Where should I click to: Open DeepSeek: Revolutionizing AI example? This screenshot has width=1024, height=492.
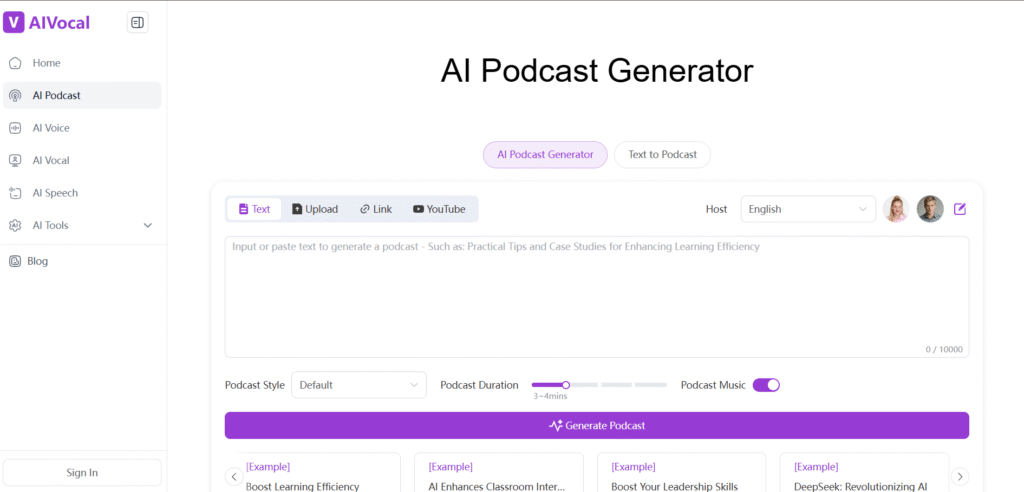click(x=865, y=472)
